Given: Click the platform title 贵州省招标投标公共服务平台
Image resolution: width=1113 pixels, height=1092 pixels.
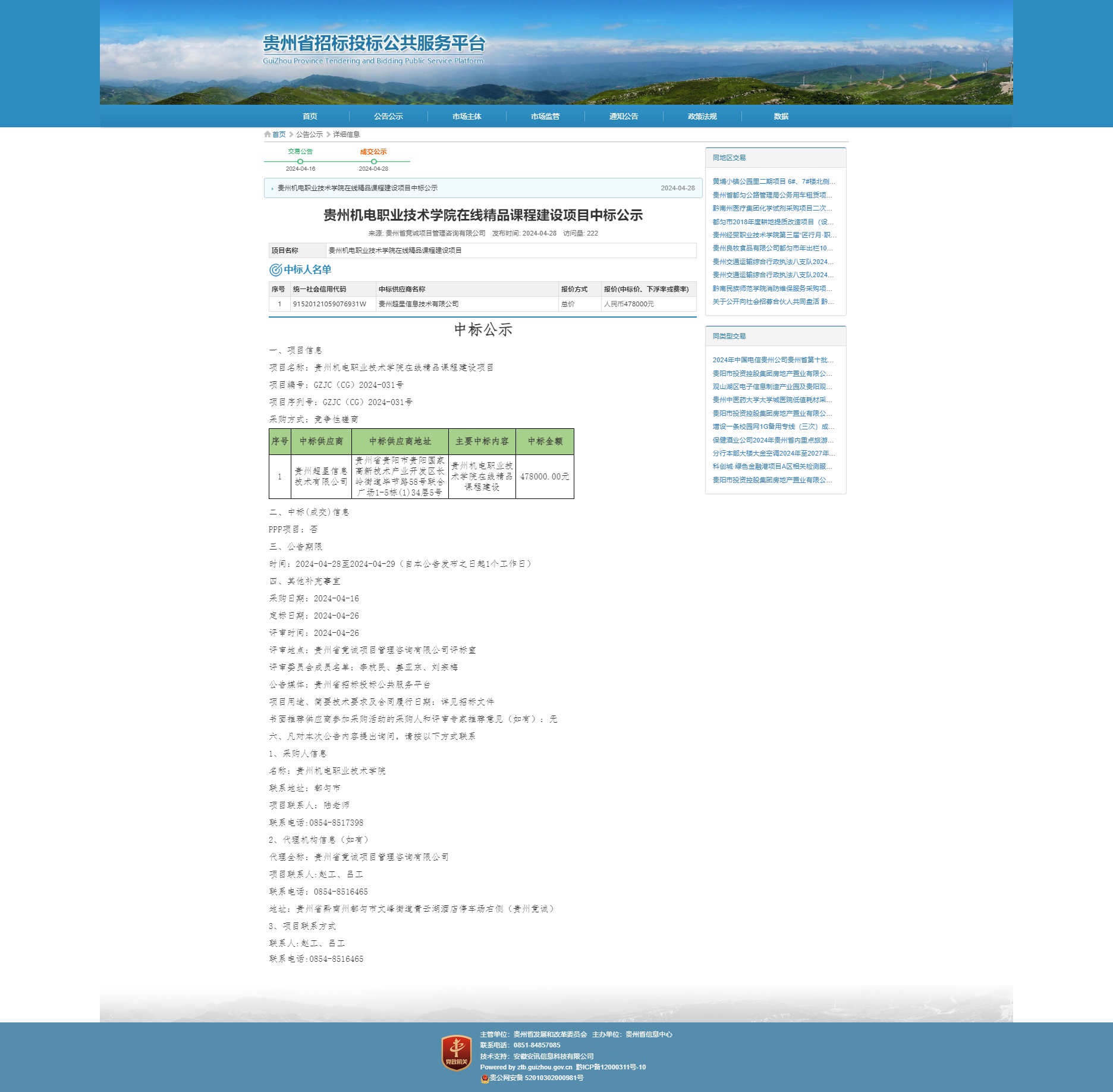Looking at the screenshot, I should (374, 44).
